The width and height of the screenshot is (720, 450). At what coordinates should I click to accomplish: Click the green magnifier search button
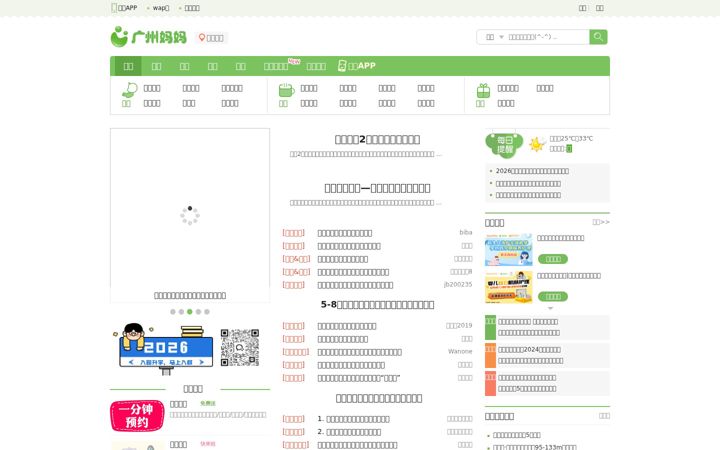tap(598, 37)
